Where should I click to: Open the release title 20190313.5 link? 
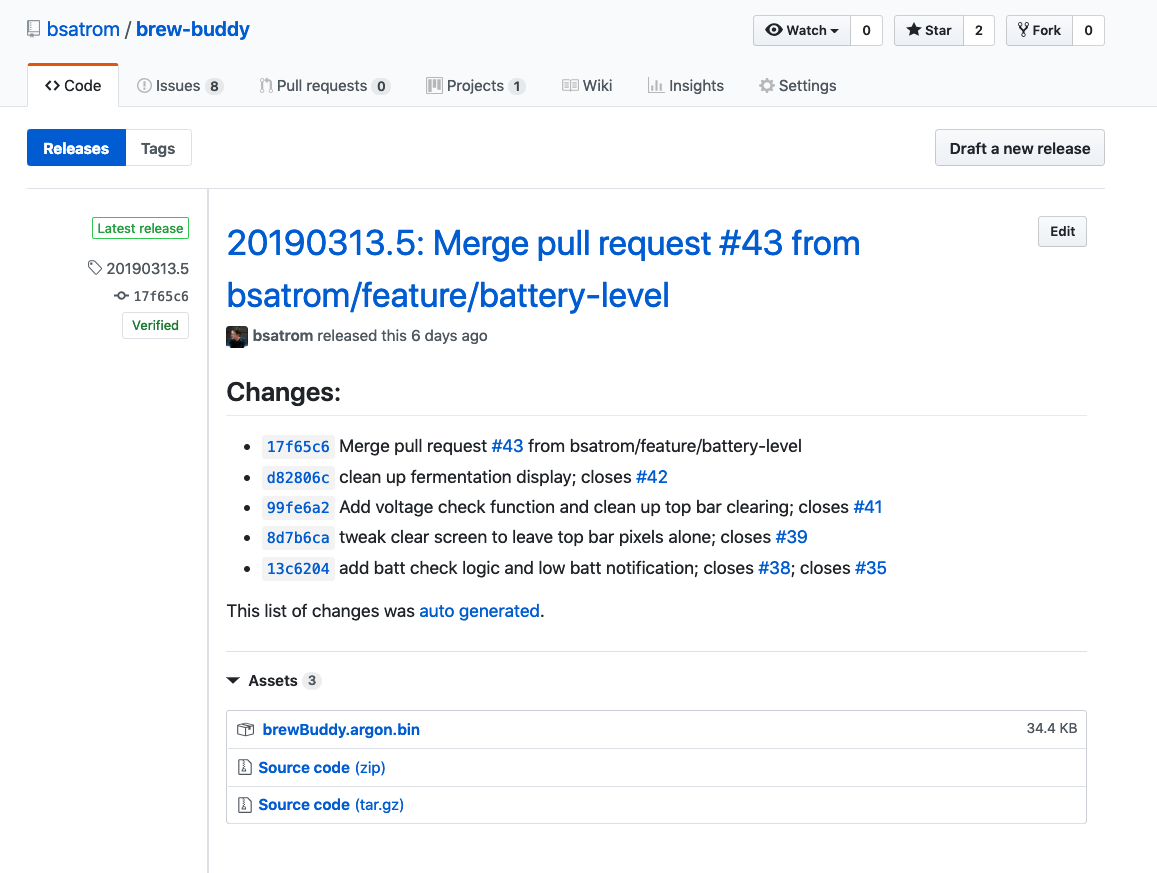coord(543,269)
